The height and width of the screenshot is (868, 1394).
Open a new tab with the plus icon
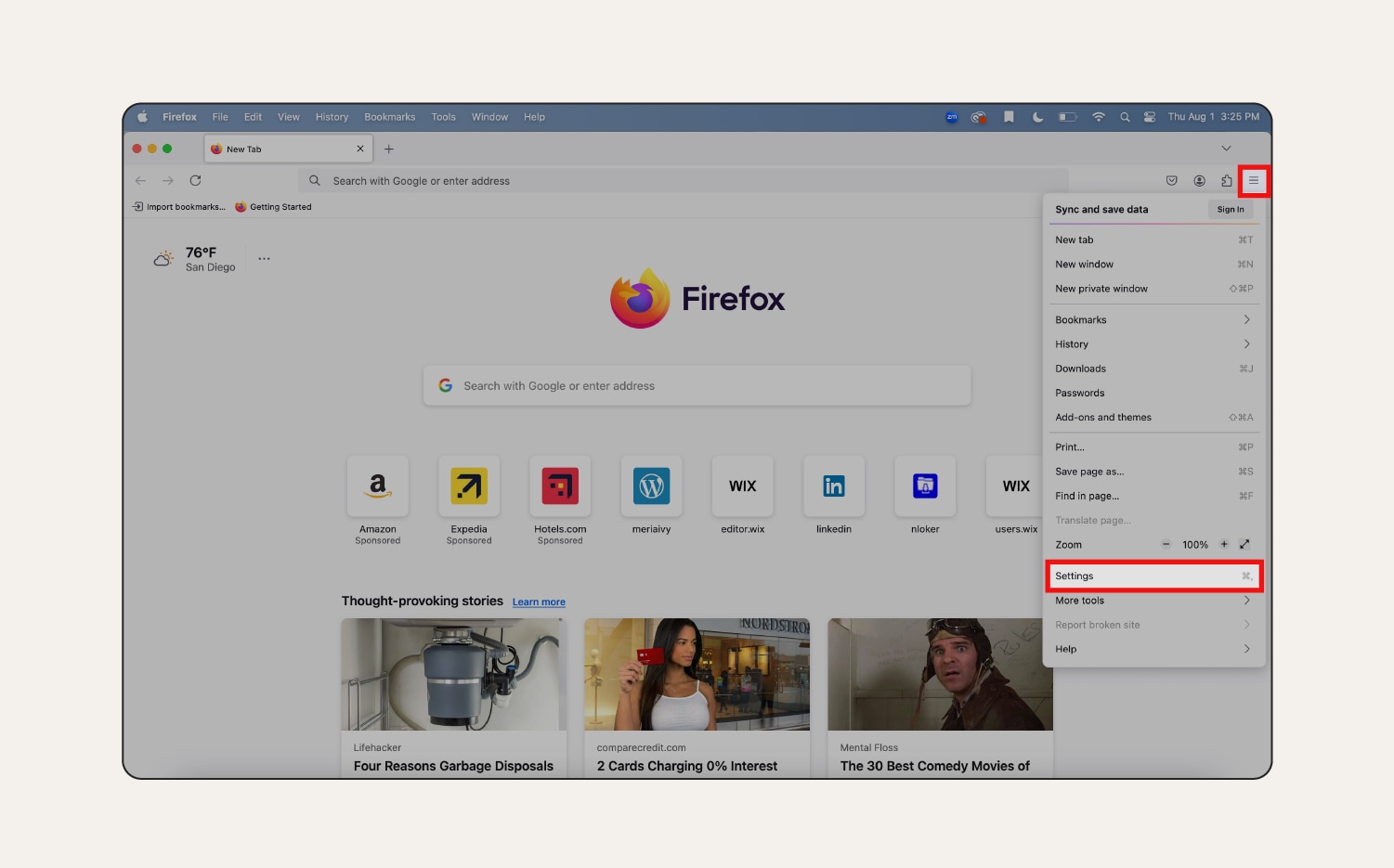pyautogui.click(x=389, y=149)
